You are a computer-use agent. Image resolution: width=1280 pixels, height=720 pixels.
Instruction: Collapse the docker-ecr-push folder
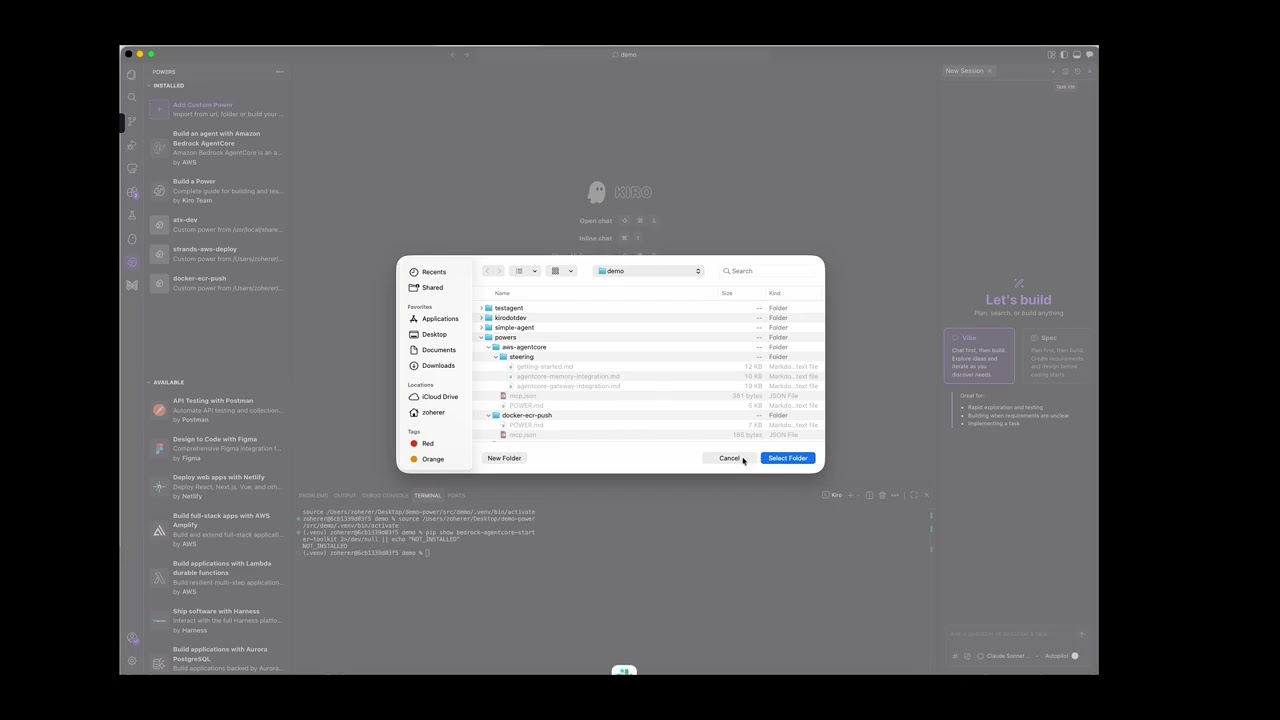click(x=489, y=415)
